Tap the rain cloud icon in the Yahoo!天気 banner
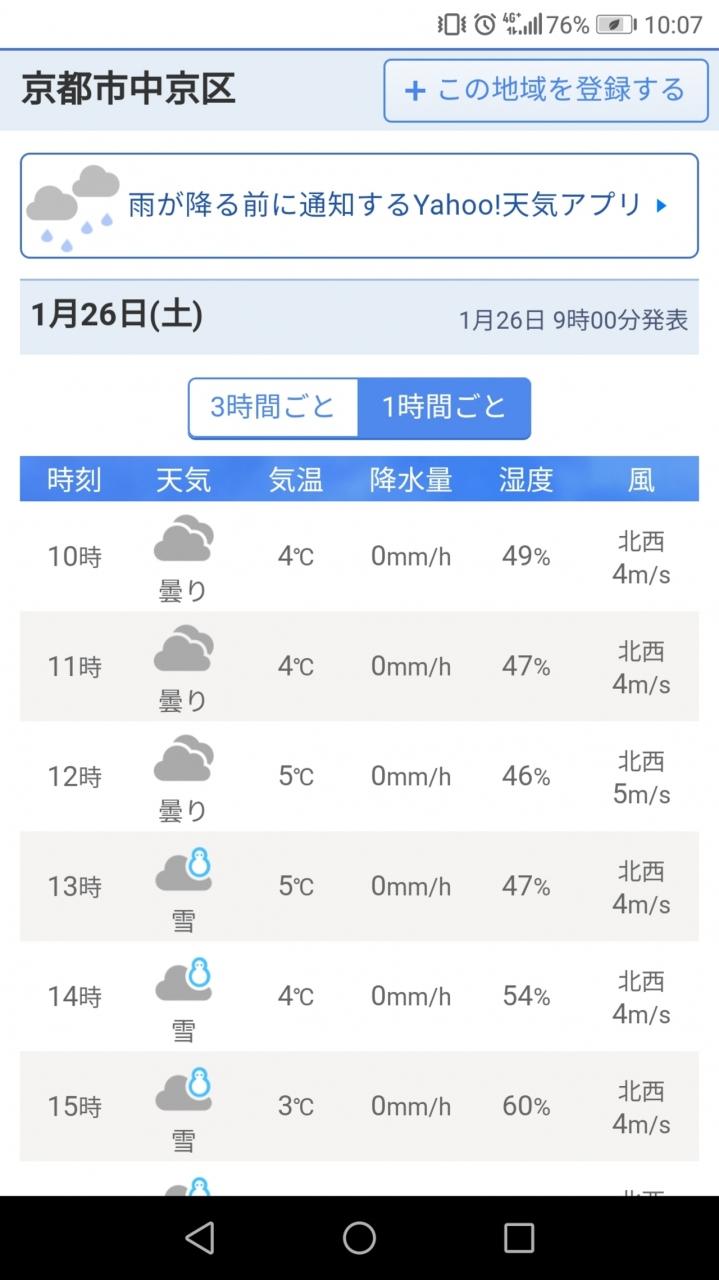This screenshot has width=719, height=1280. (72, 207)
